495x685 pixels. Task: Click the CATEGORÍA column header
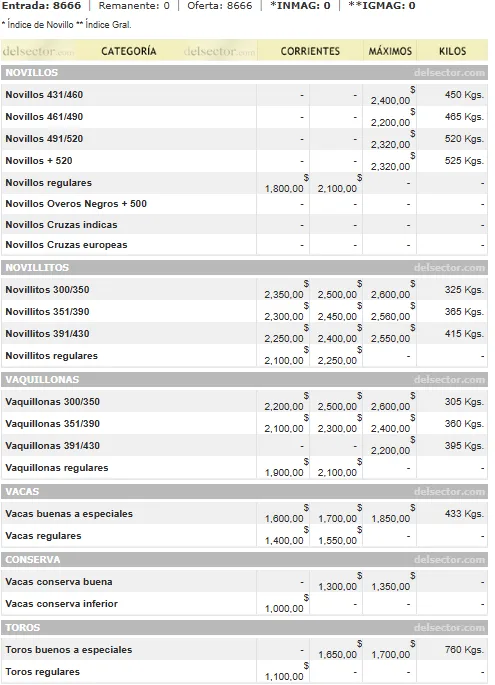(x=129, y=51)
